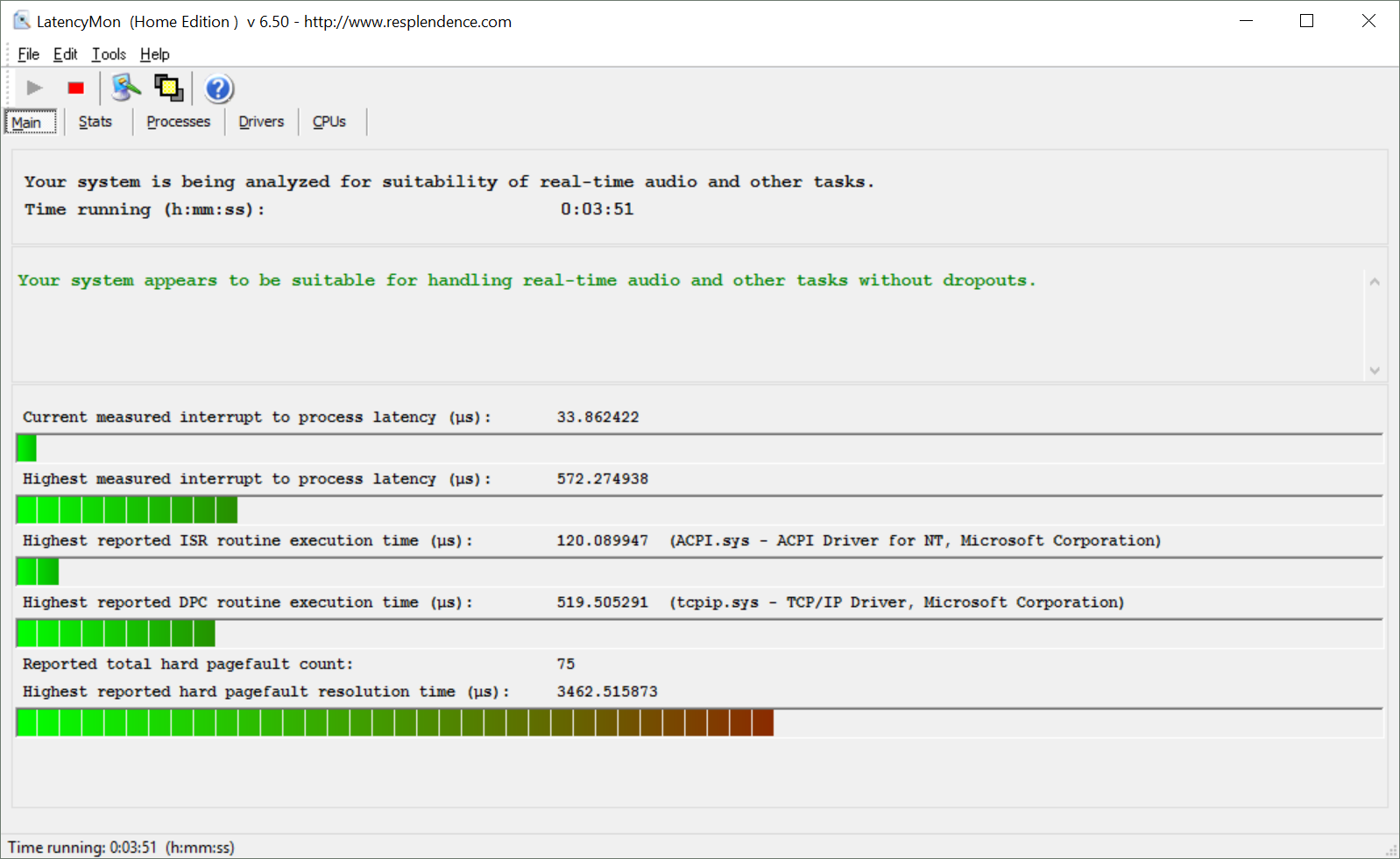Image resolution: width=1400 pixels, height=859 pixels.
Task: Click the current interrupt latency progress bar
Action: coord(699,448)
